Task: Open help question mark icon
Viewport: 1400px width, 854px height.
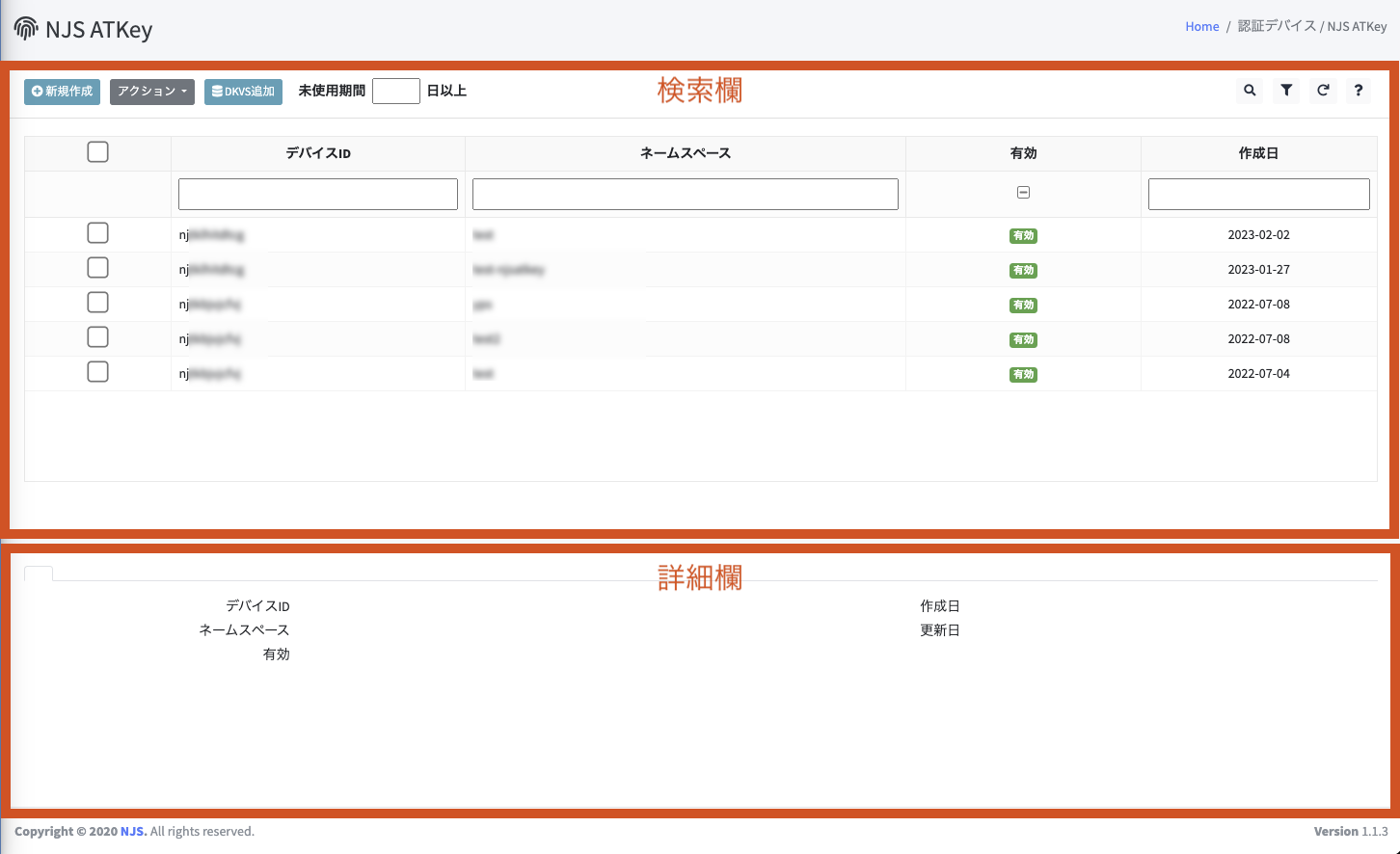Action: (1359, 91)
